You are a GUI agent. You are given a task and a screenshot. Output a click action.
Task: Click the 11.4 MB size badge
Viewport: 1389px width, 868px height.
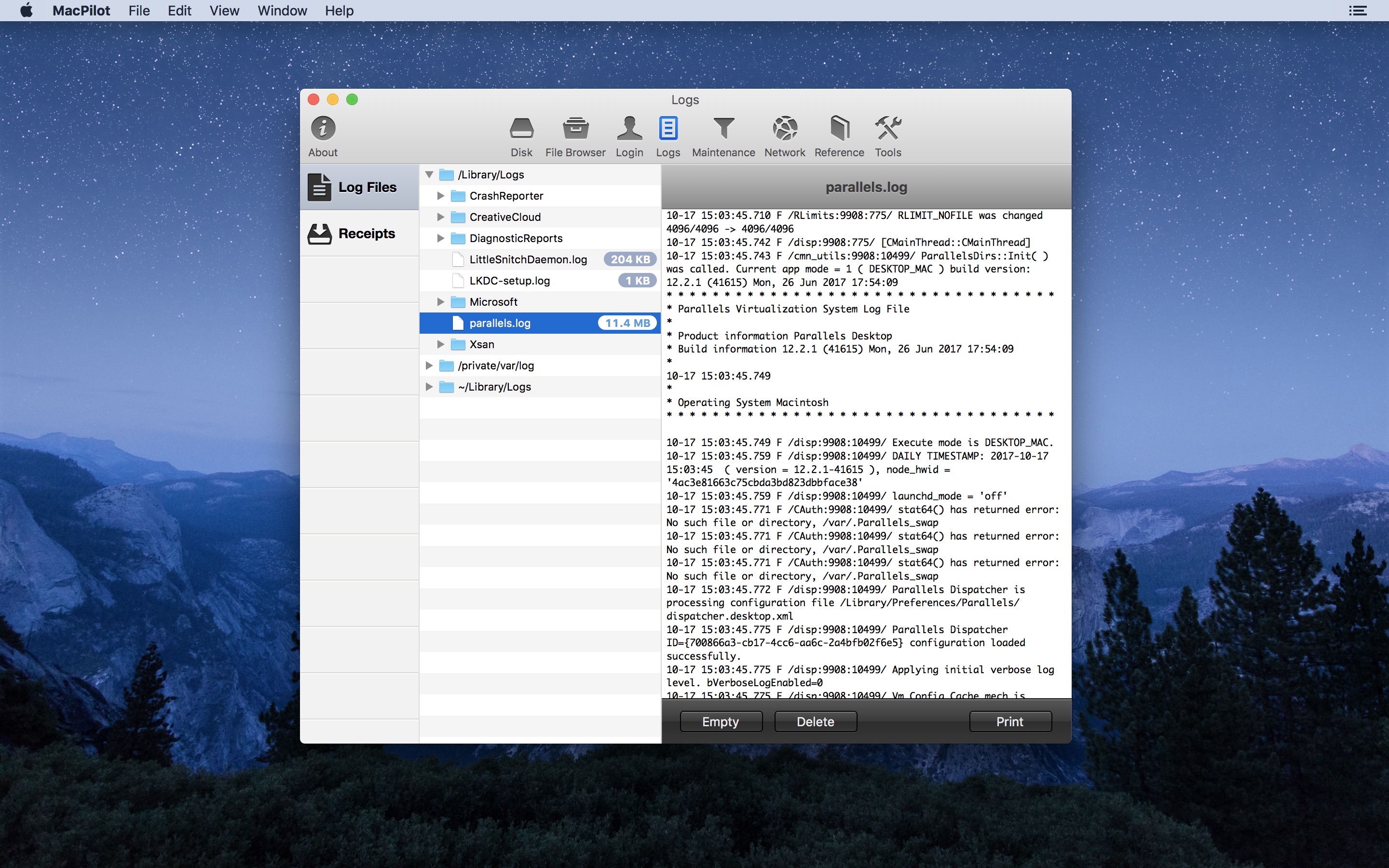pyautogui.click(x=627, y=323)
